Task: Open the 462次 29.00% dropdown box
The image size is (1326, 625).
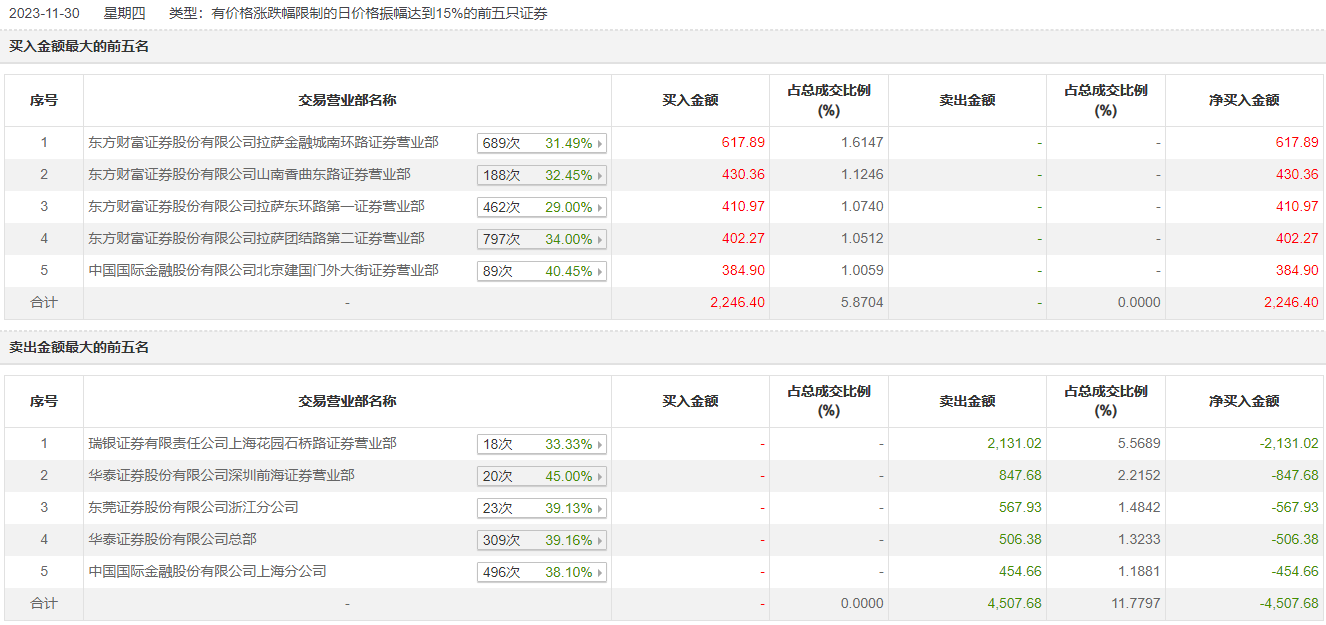Action: pyautogui.click(x=542, y=208)
